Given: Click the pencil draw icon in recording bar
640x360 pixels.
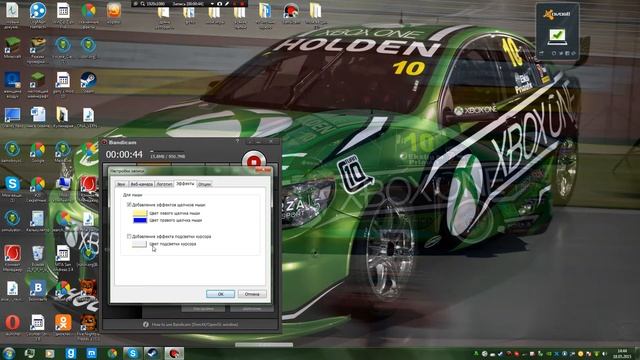Looking at the screenshot, I should click(227, 4).
